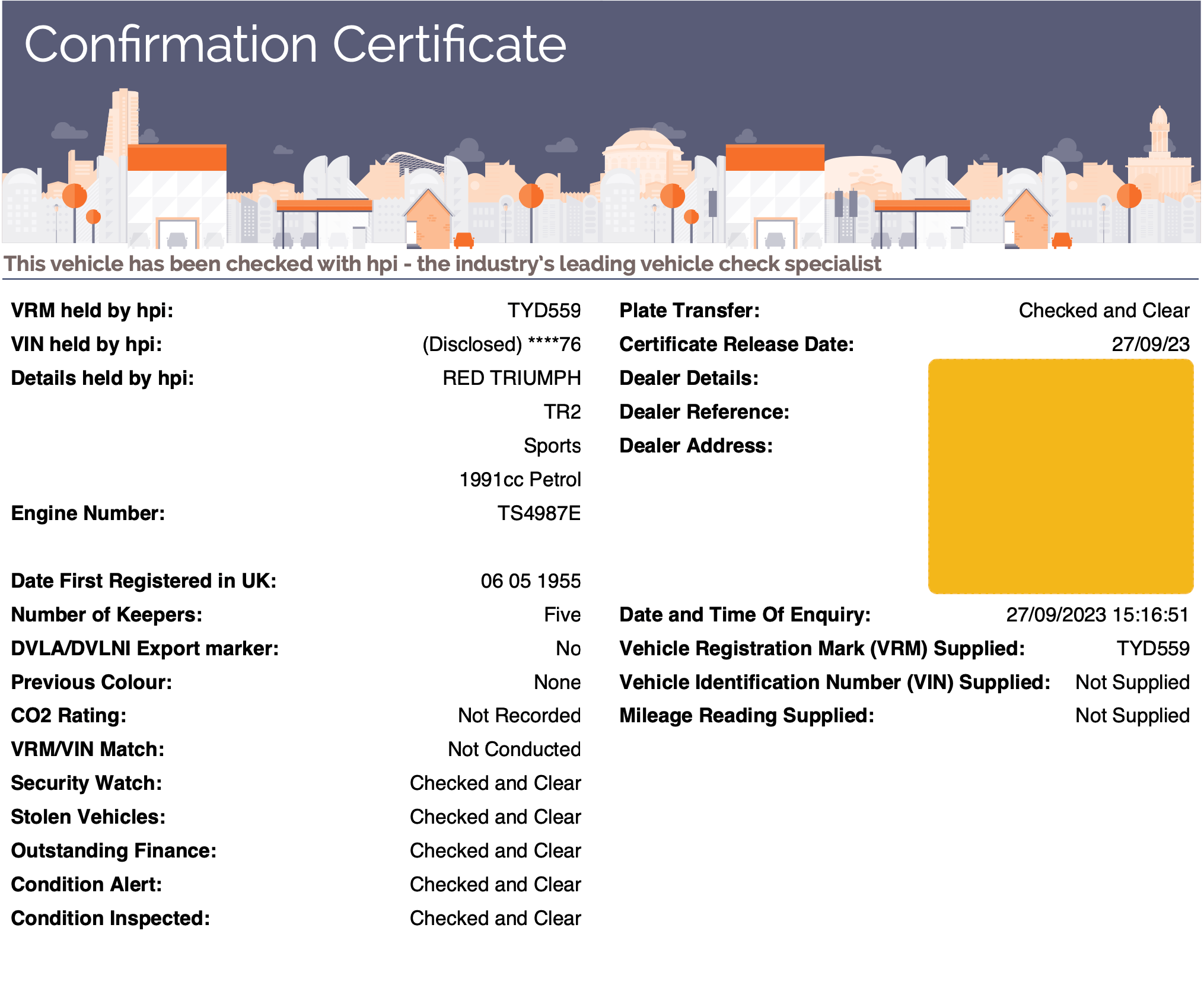Click the RED TRIUMPH vehicle detail
Viewport: 1204px width, 982px height.
pyautogui.click(x=511, y=378)
